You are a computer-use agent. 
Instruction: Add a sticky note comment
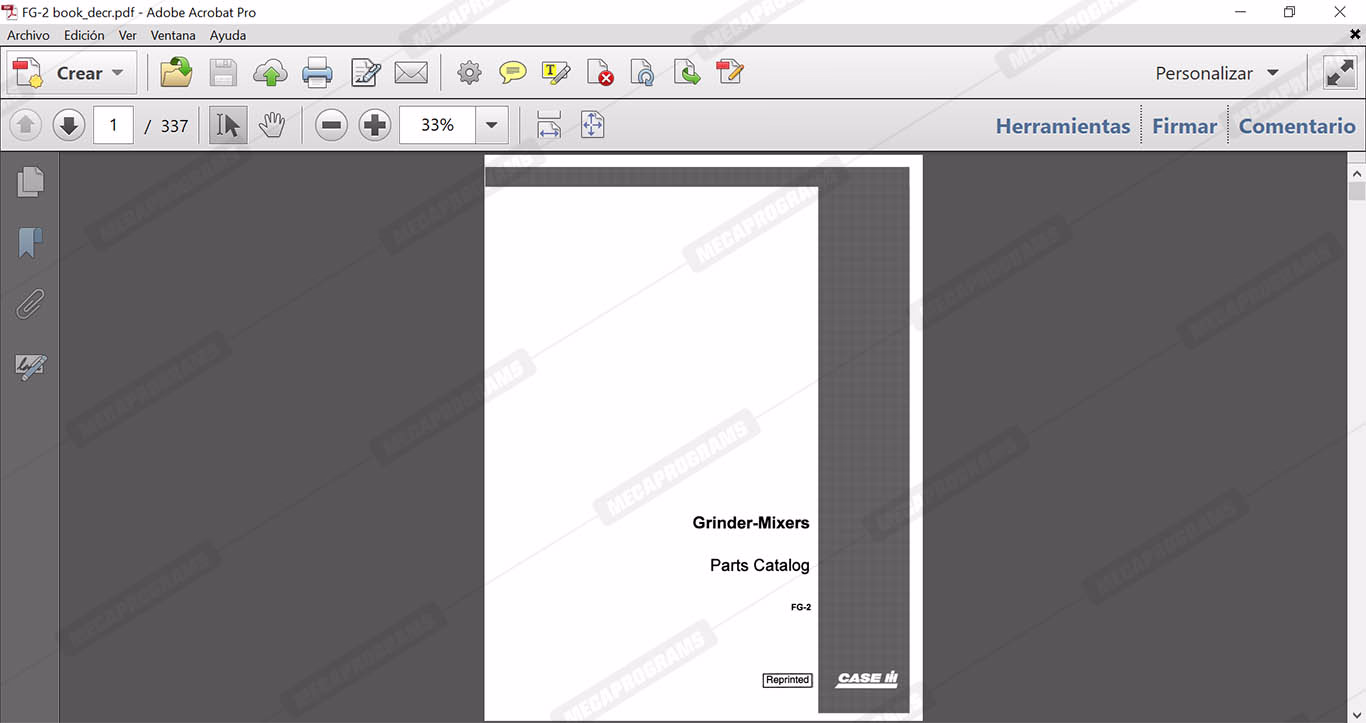[x=513, y=73]
